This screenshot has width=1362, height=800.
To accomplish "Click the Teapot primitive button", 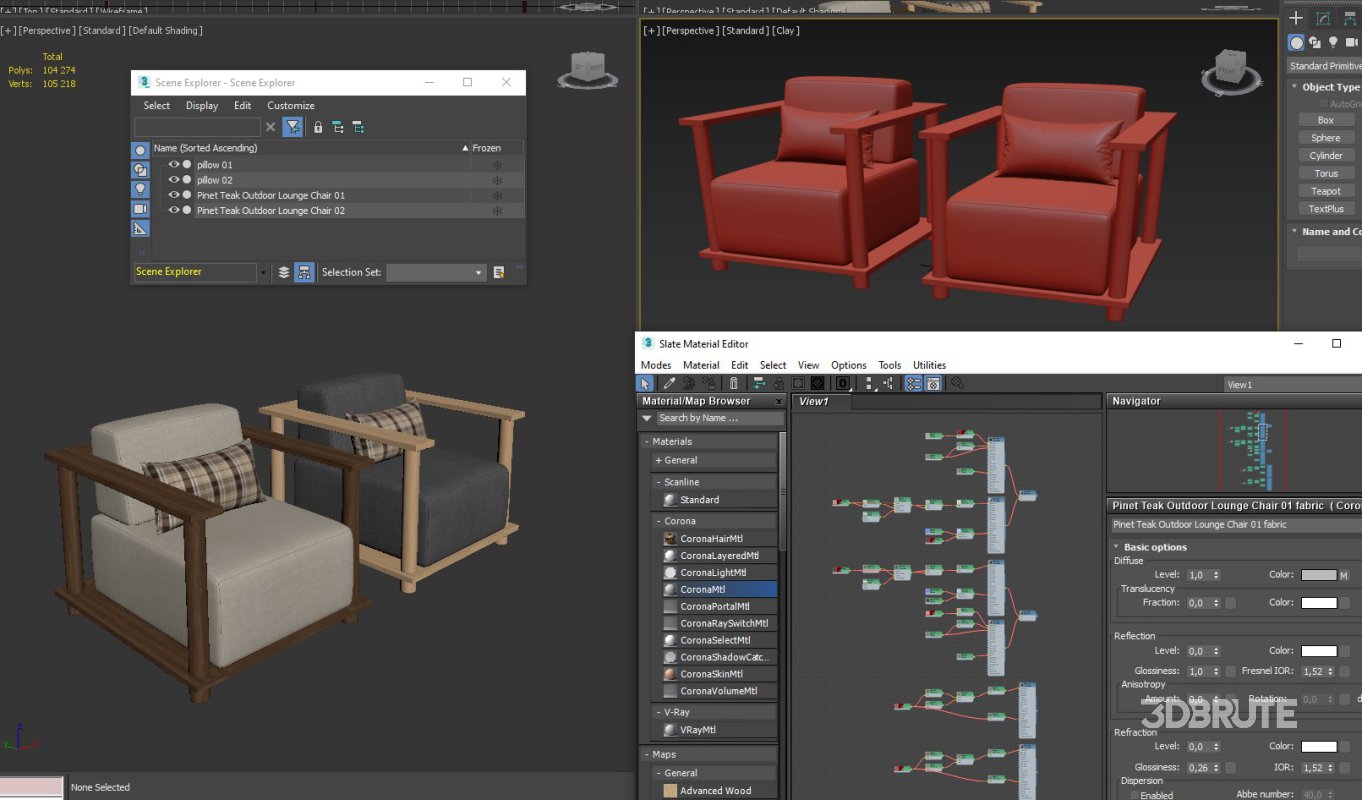I will [x=1325, y=191].
